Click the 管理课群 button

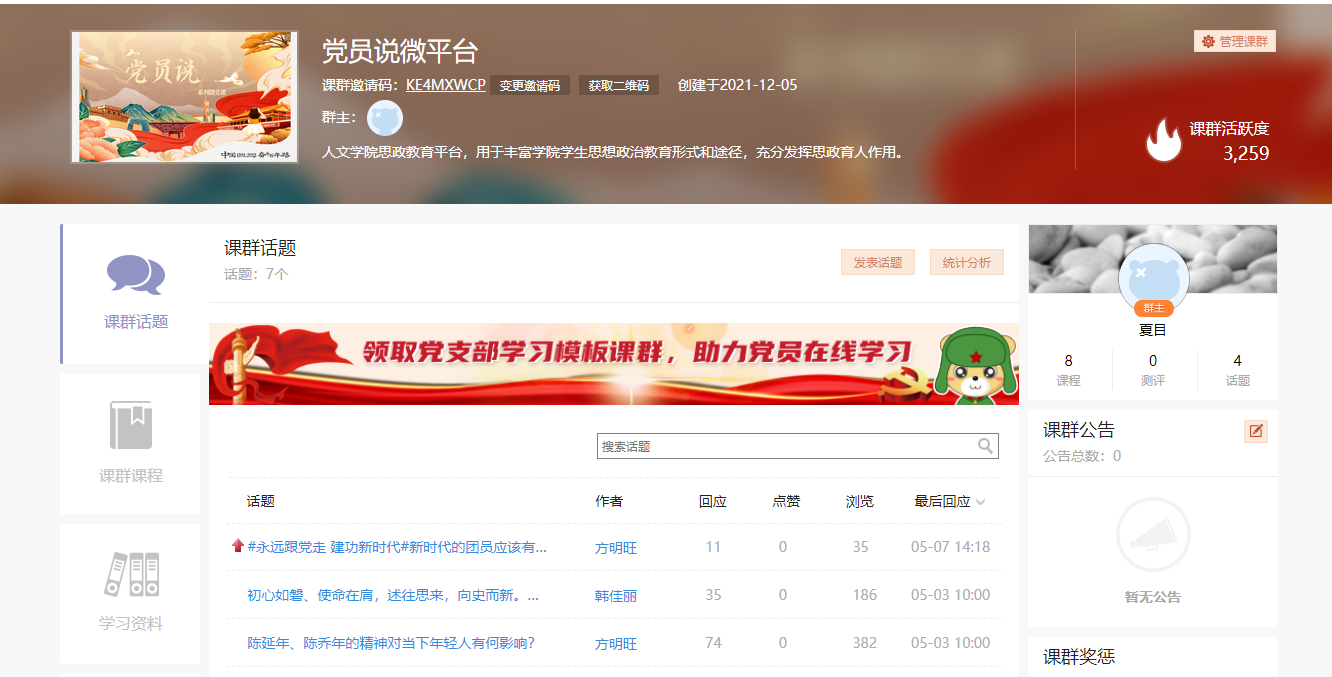[x=1235, y=41]
